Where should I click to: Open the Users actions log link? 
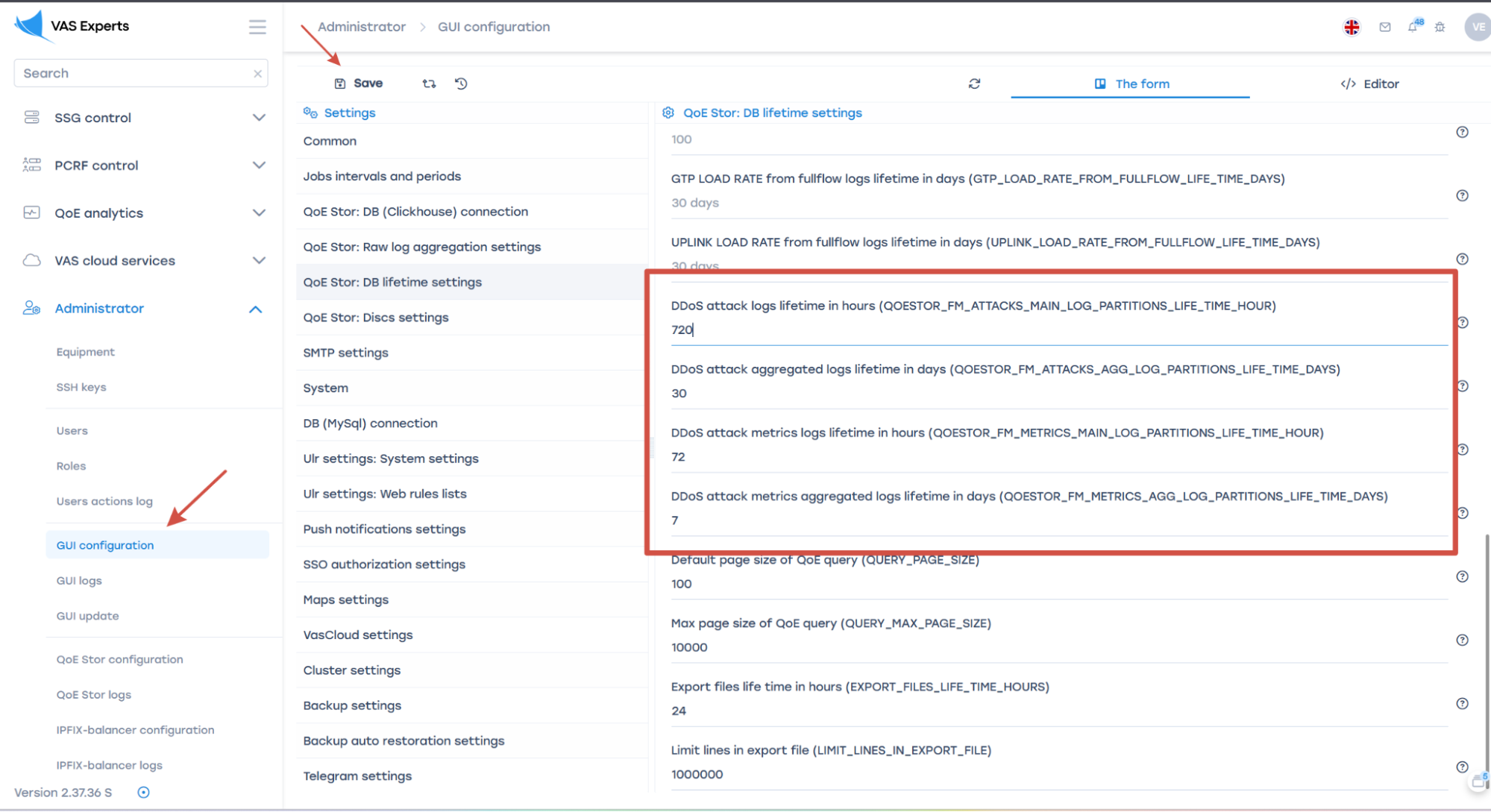[104, 501]
